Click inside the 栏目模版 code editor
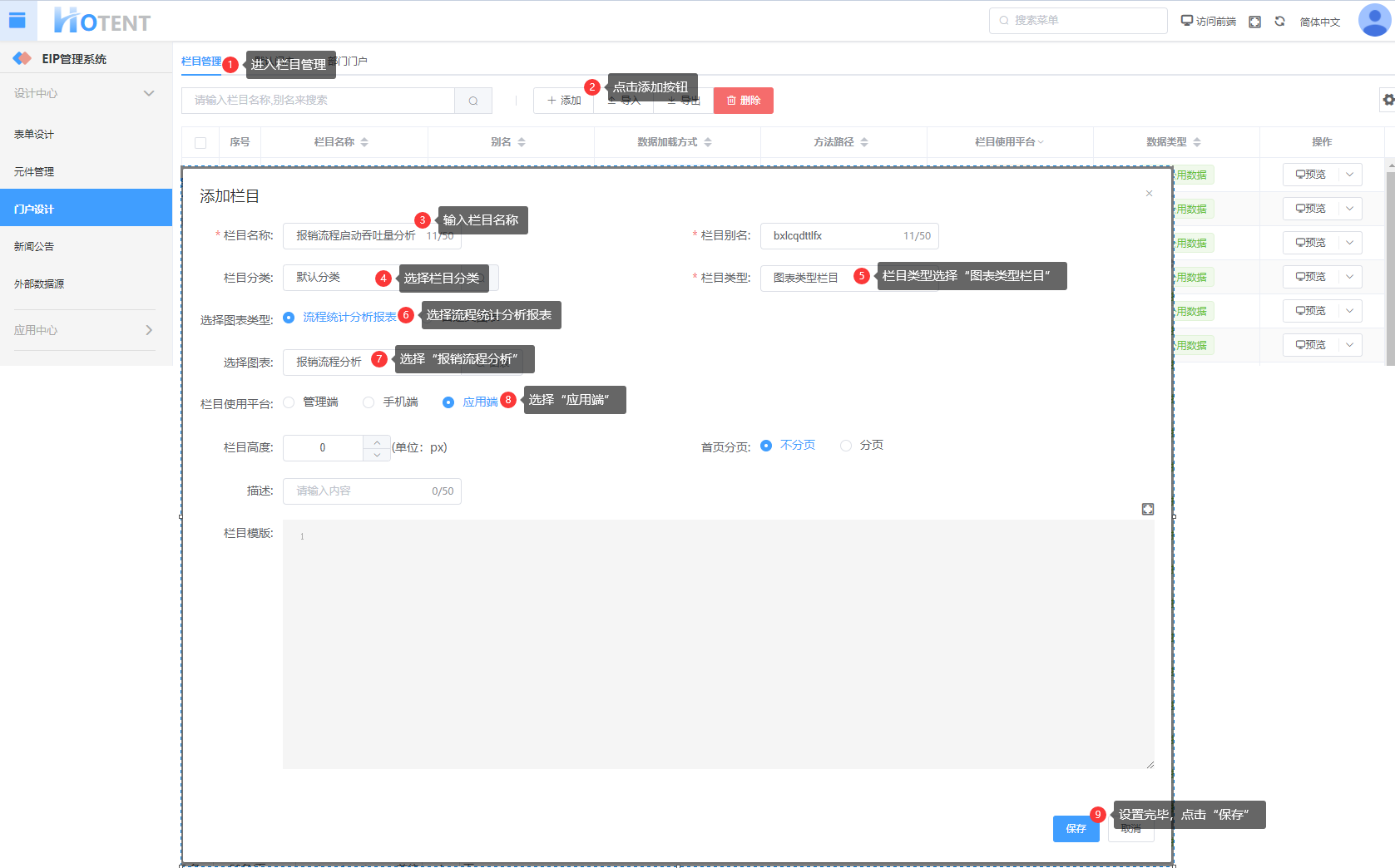Screen dimensions: 1395x868 point(719,644)
